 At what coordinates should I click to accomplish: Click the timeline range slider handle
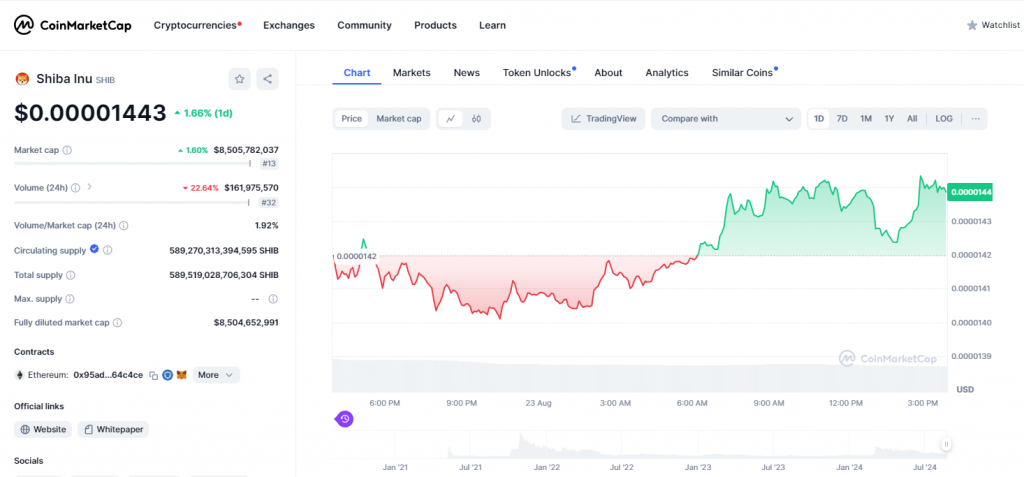(945, 444)
